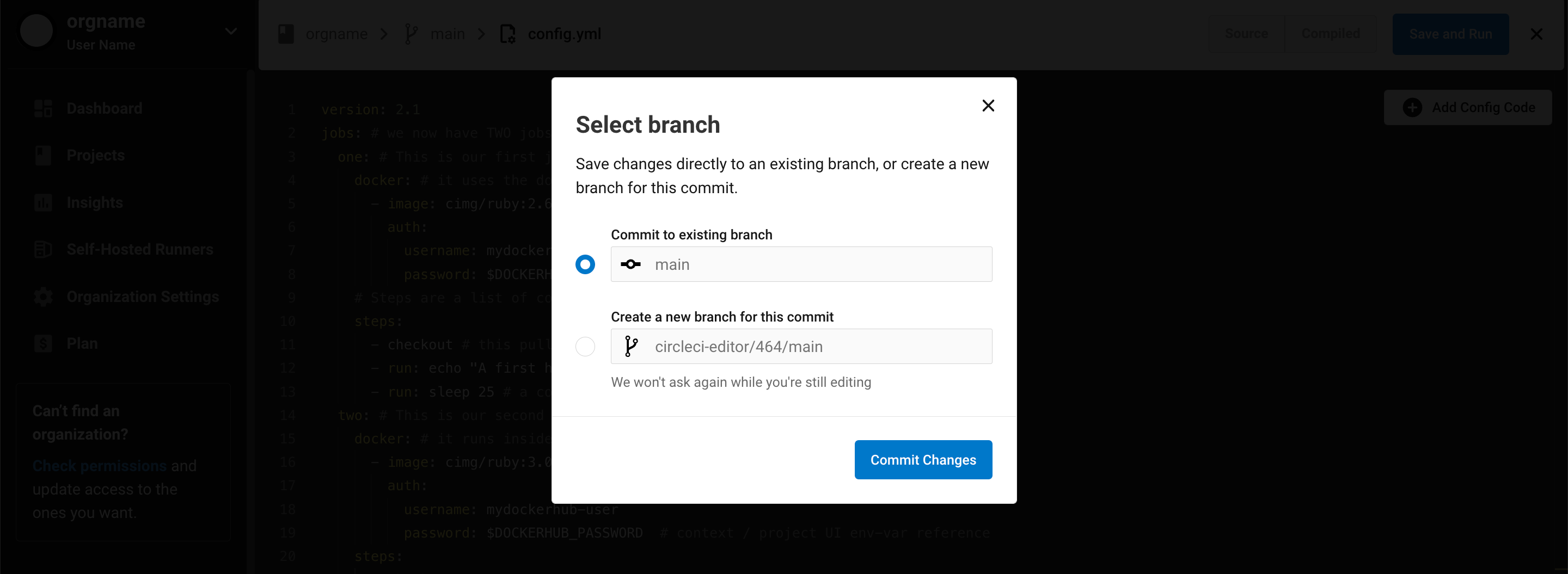The width and height of the screenshot is (1568, 574).
Task: Switch to the Compiled tab
Action: point(1330,34)
